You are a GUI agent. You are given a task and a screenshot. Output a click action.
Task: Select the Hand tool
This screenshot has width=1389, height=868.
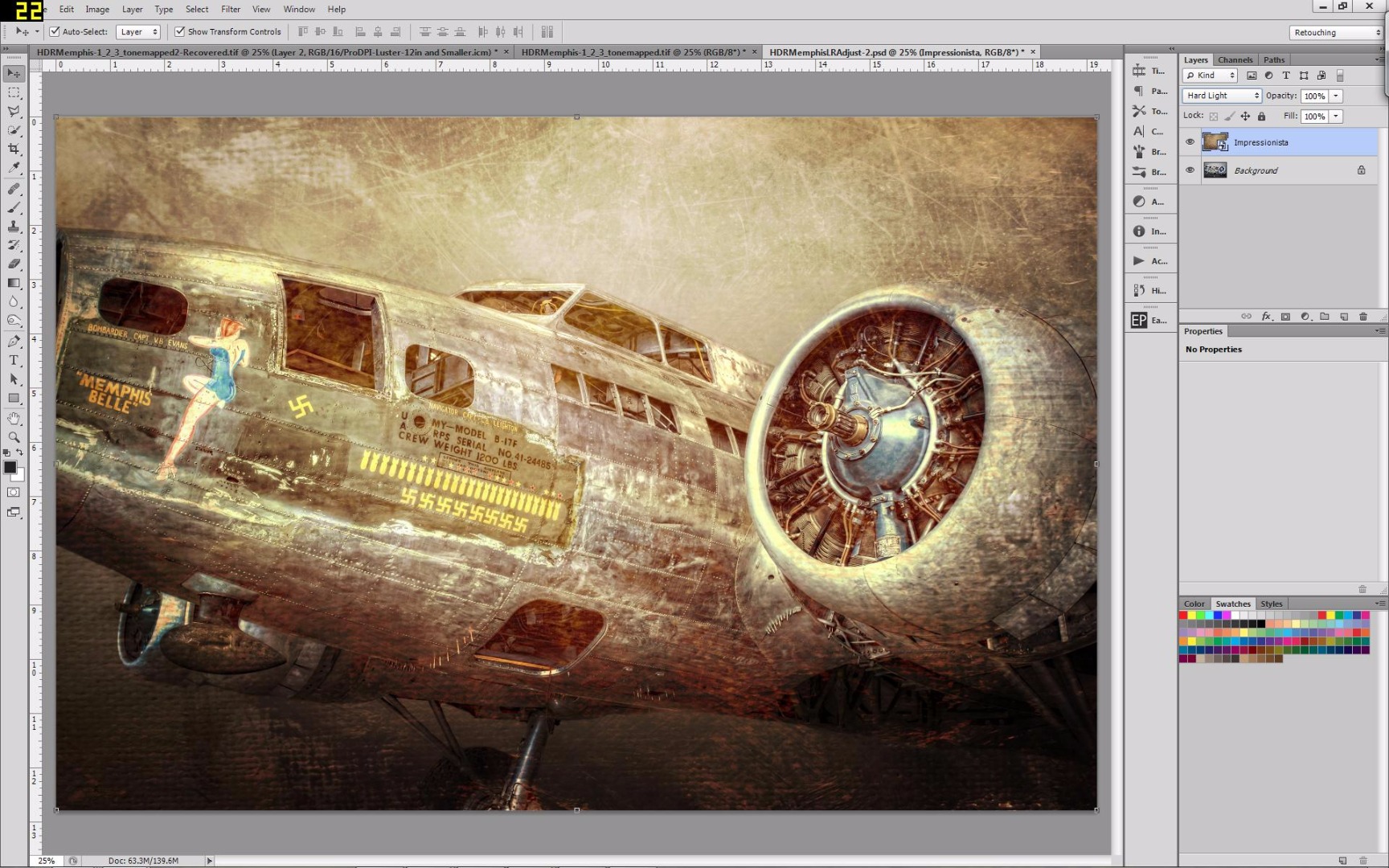(x=14, y=419)
